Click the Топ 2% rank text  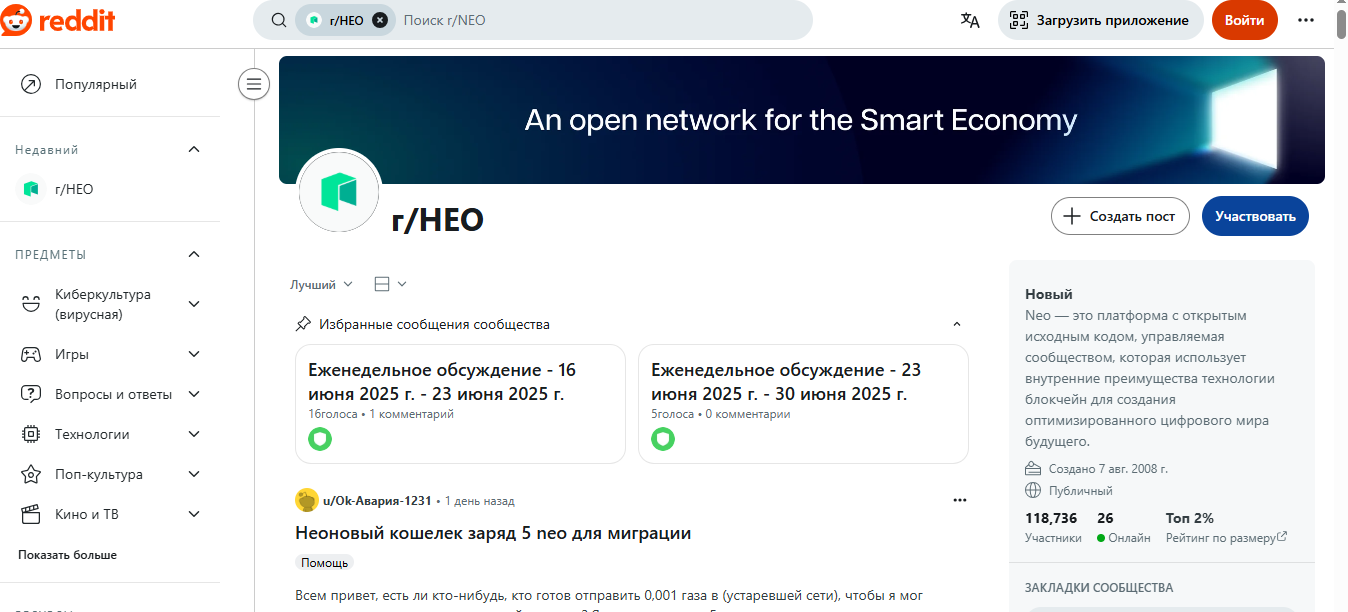[1190, 518]
